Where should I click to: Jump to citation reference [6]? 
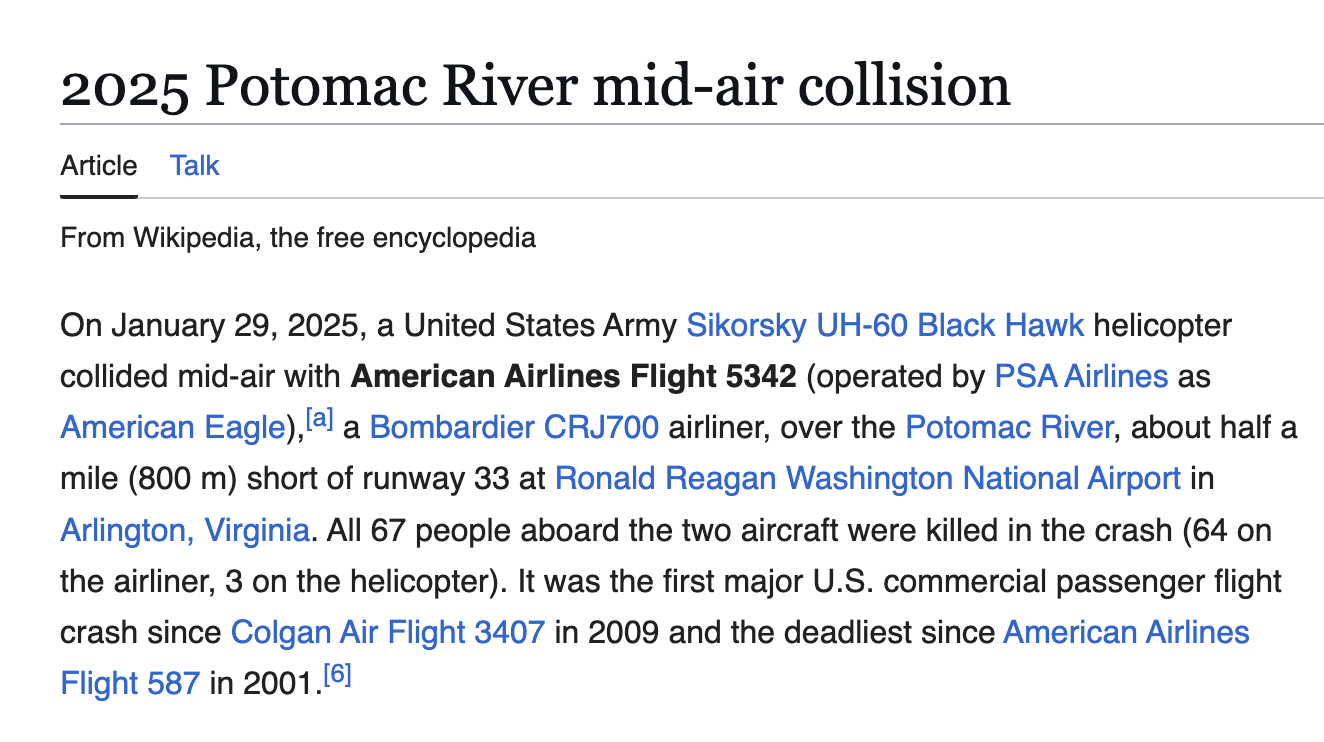[x=338, y=675]
